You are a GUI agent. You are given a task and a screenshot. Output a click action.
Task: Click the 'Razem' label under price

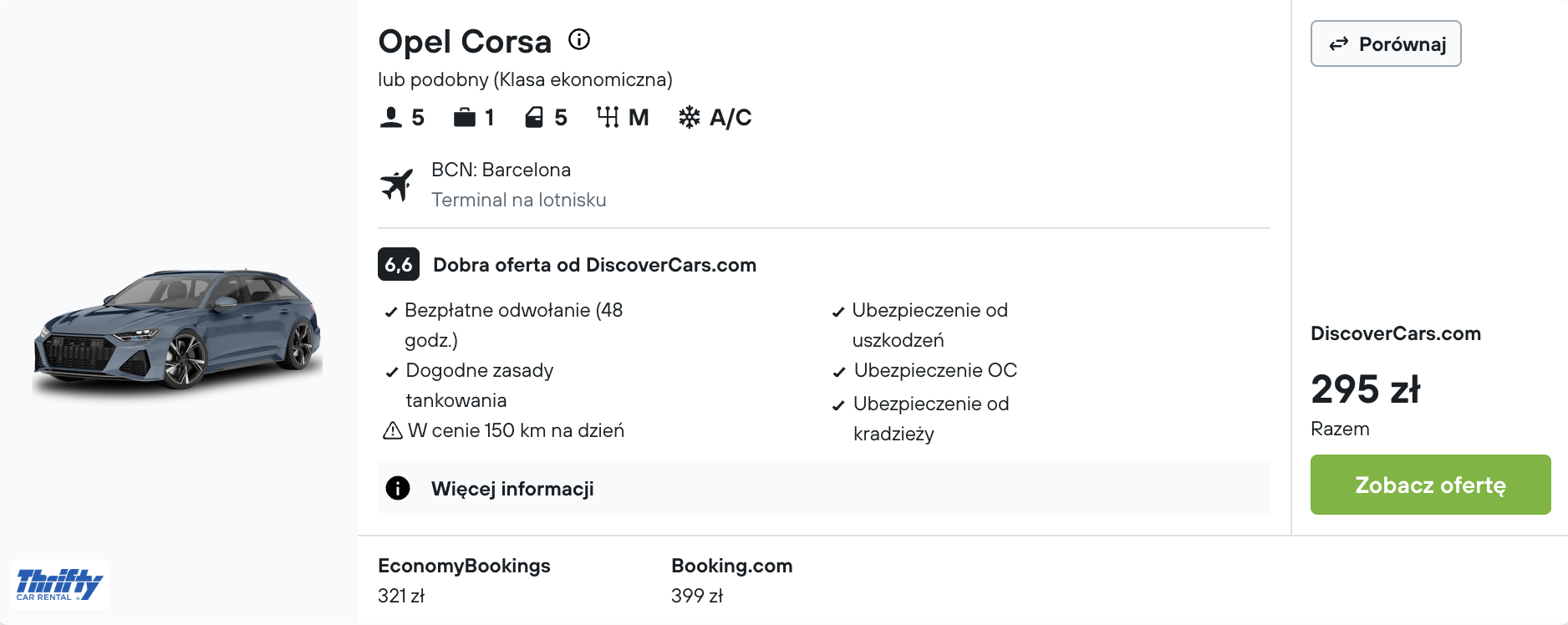1340,429
